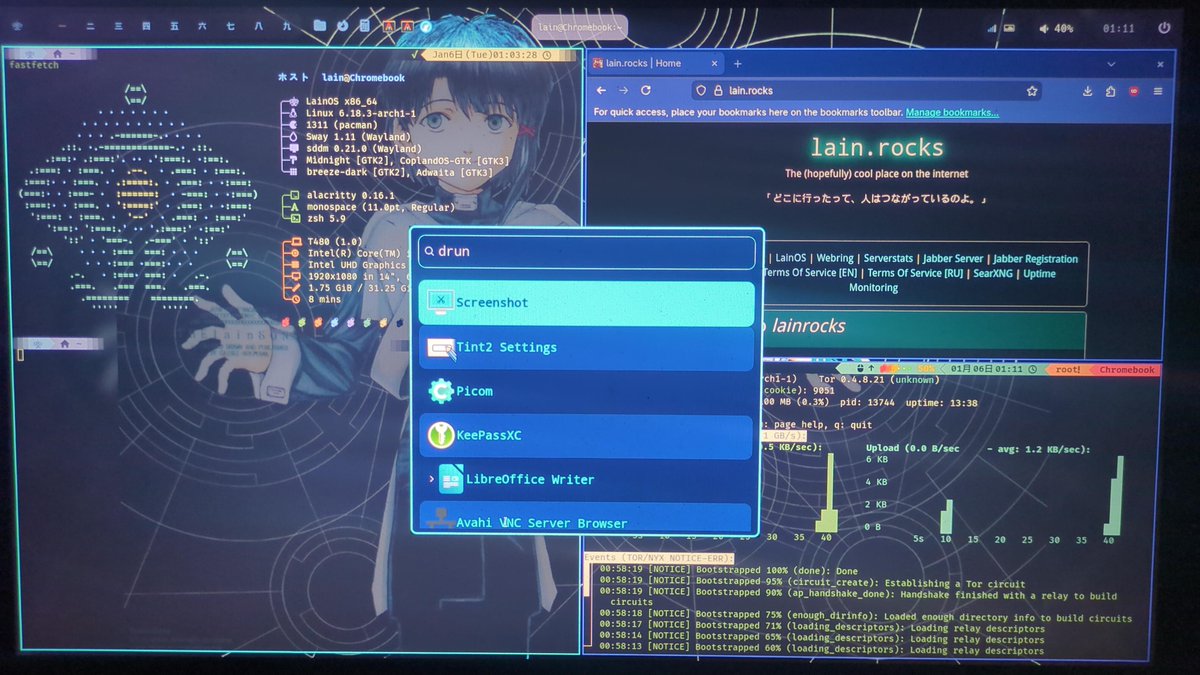Click the tracking protection shield icon
The height and width of the screenshot is (675, 1200).
click(x=700, y=91)
